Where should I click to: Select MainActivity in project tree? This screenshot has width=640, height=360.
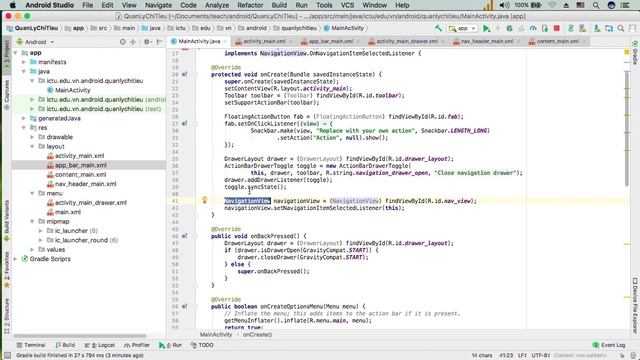coord(72,90)
